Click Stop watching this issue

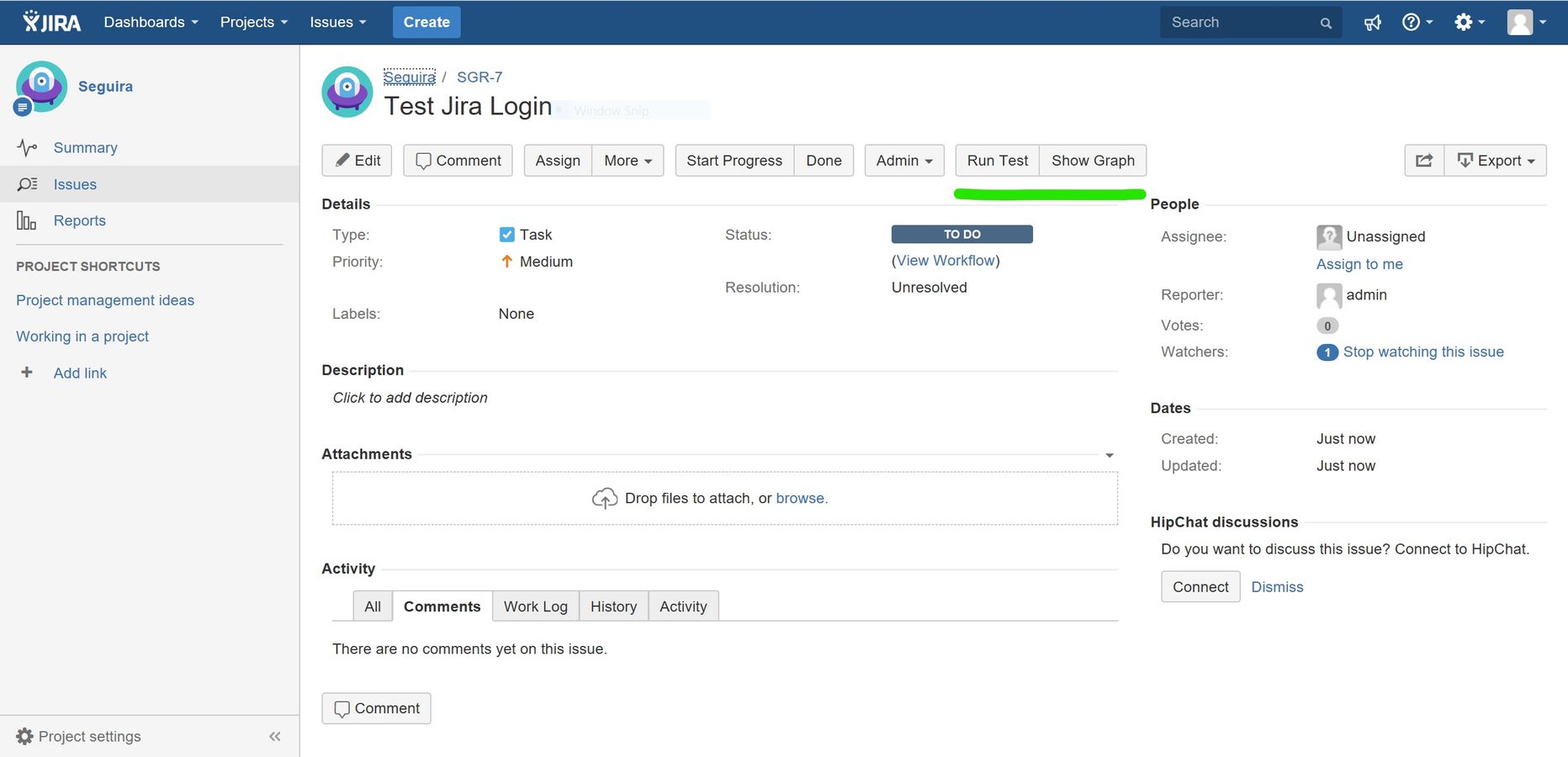(1423, 352)
